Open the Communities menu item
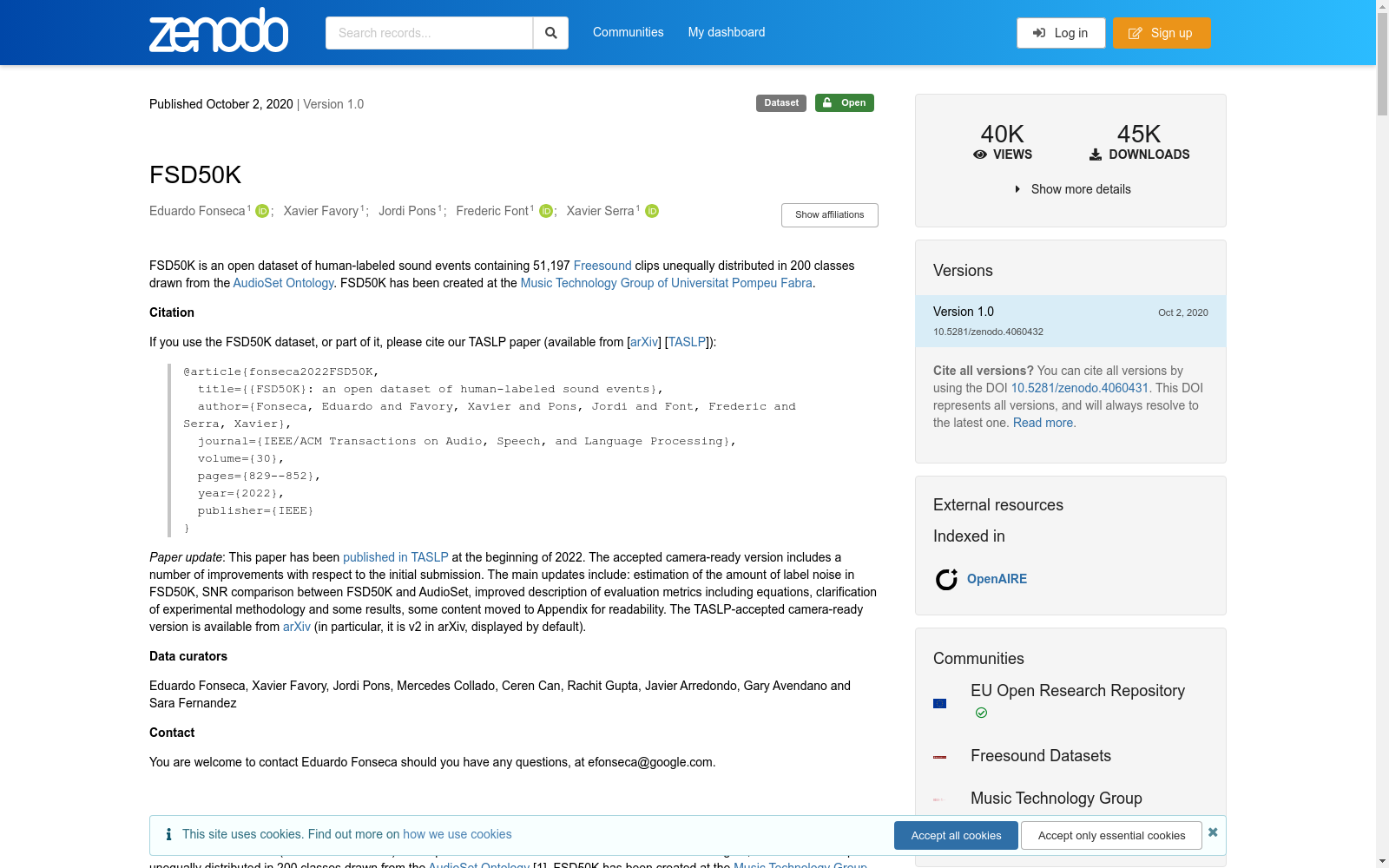Image resolution: width=1389 pixels, height=868 pixels. tap(629, 32)
